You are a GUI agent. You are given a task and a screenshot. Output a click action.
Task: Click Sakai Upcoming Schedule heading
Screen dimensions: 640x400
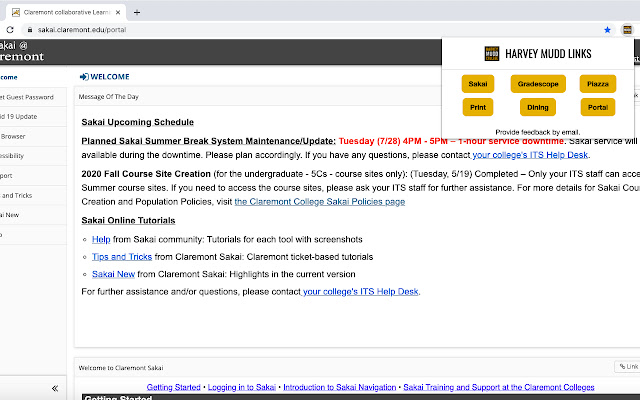(x=138, y=122)
